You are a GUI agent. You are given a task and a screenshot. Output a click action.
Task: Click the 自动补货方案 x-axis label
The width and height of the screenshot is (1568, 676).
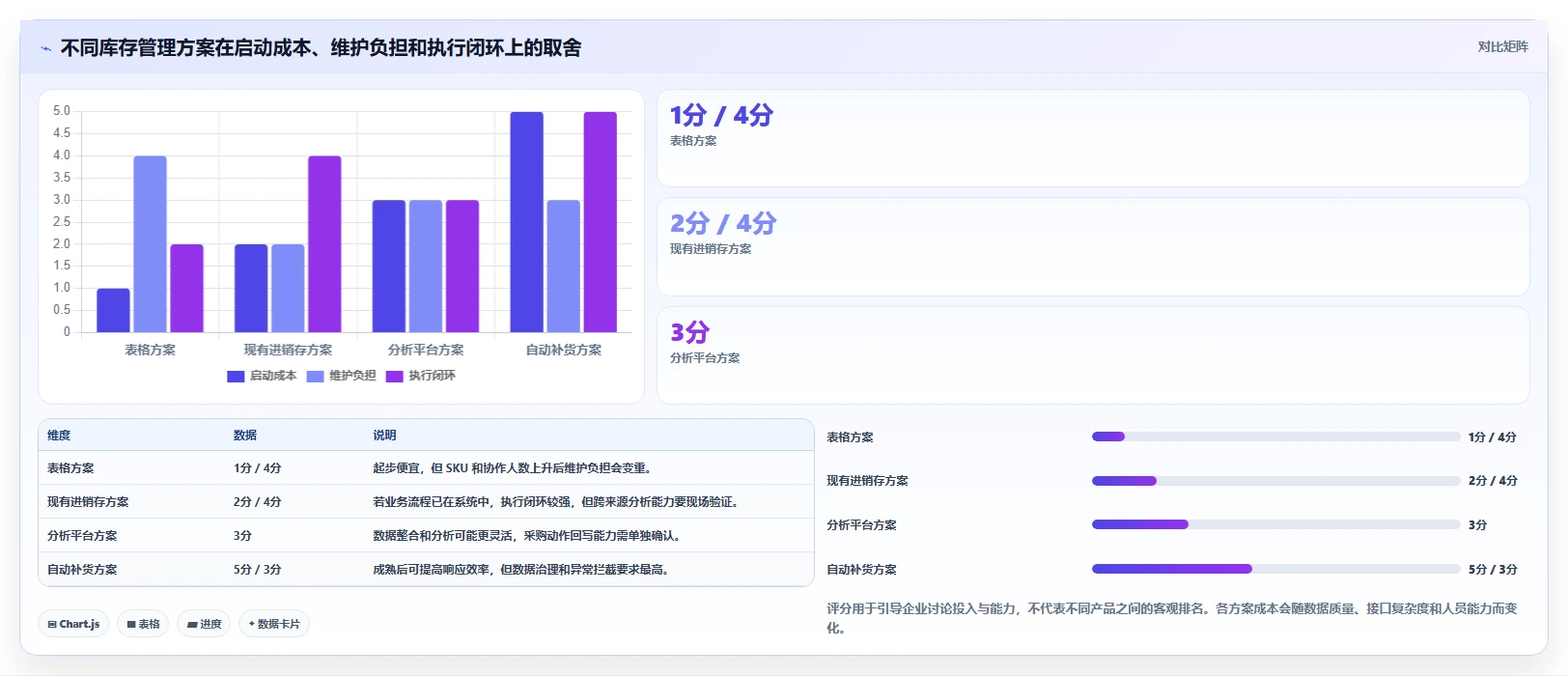[x=563, y=350]
